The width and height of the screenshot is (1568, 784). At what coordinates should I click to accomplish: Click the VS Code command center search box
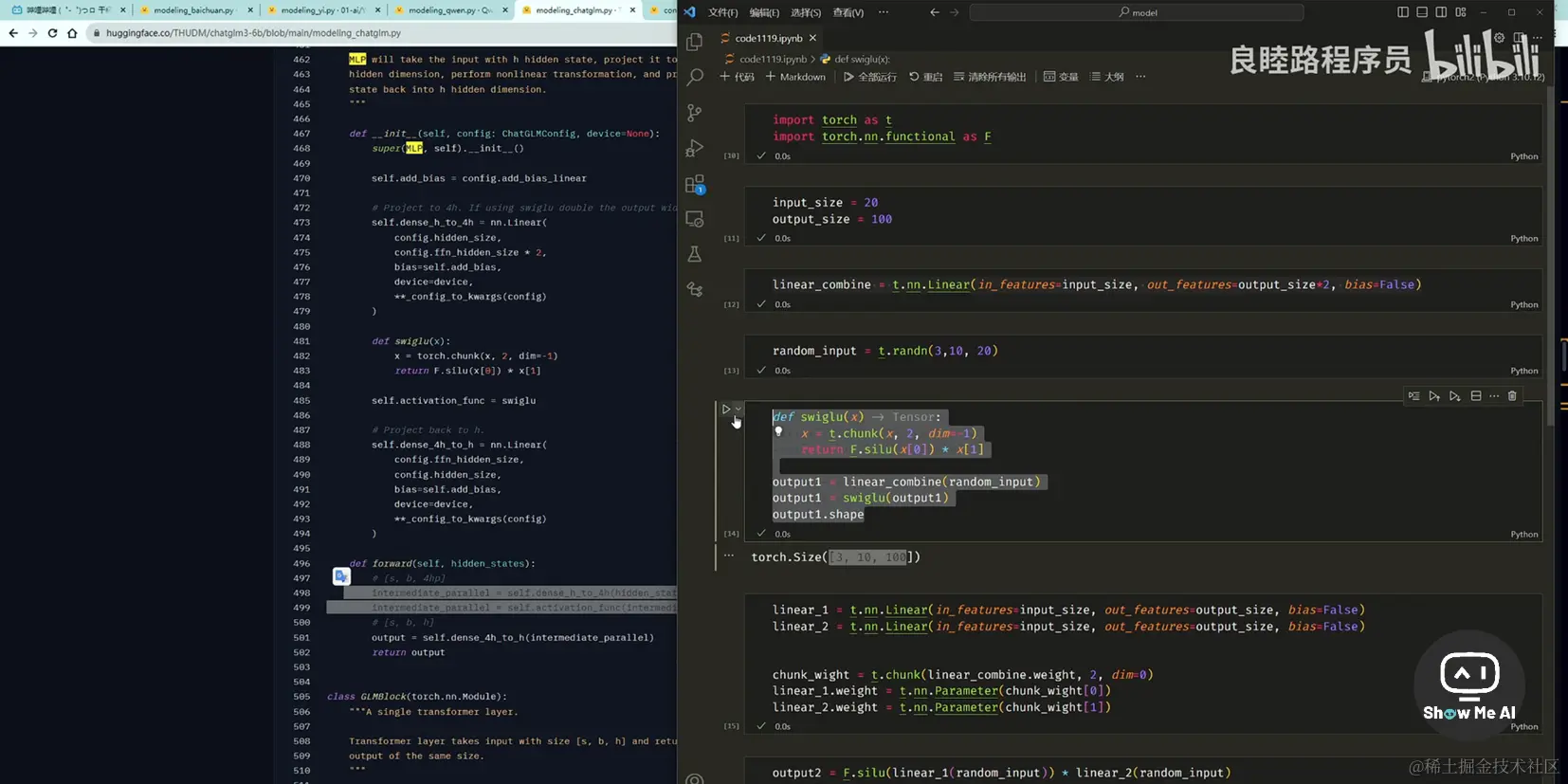tap(1137, 12)
